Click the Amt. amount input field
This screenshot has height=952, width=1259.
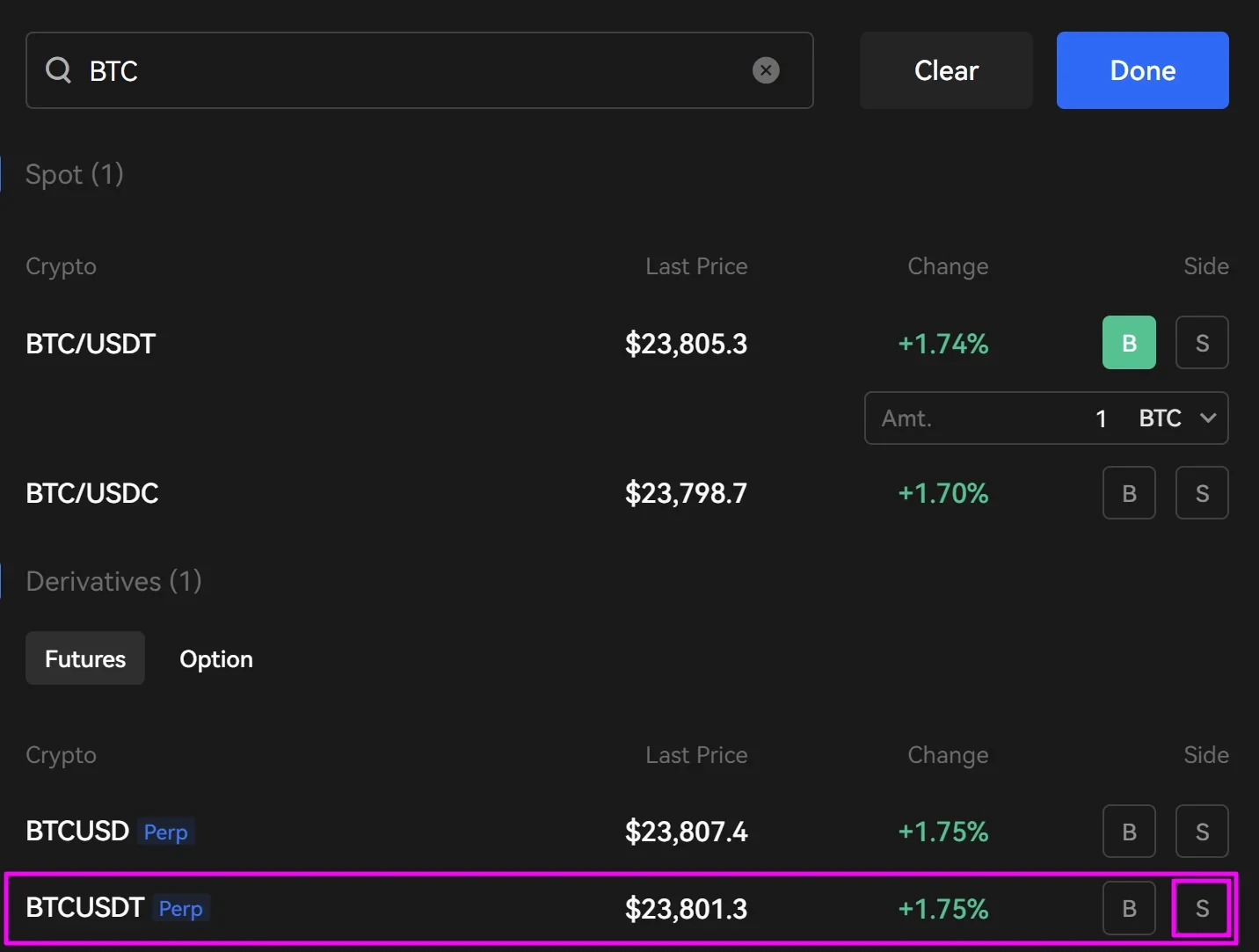993,418
